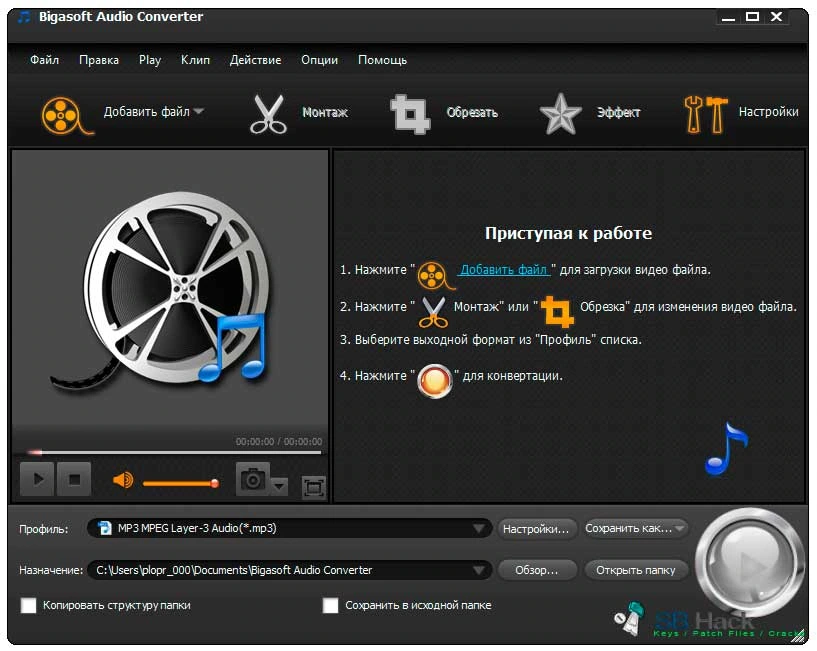Maximize the Bigasoft Audio Converter window
Viewport: 817px width, 651px height.
[x=752, y=17]
